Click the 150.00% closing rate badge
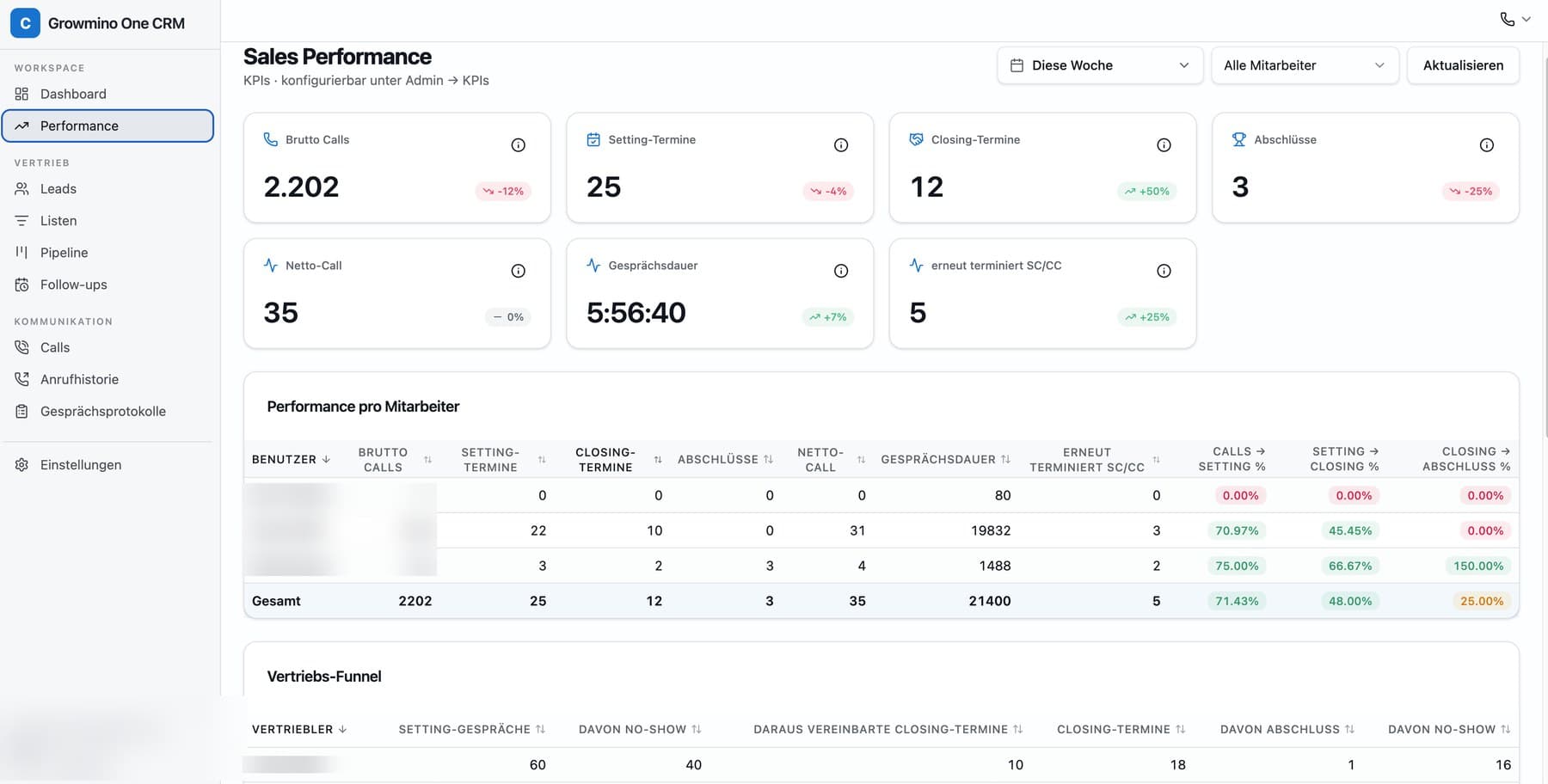The width and height of the screenshot is (1548, 784). [1478, 566]
